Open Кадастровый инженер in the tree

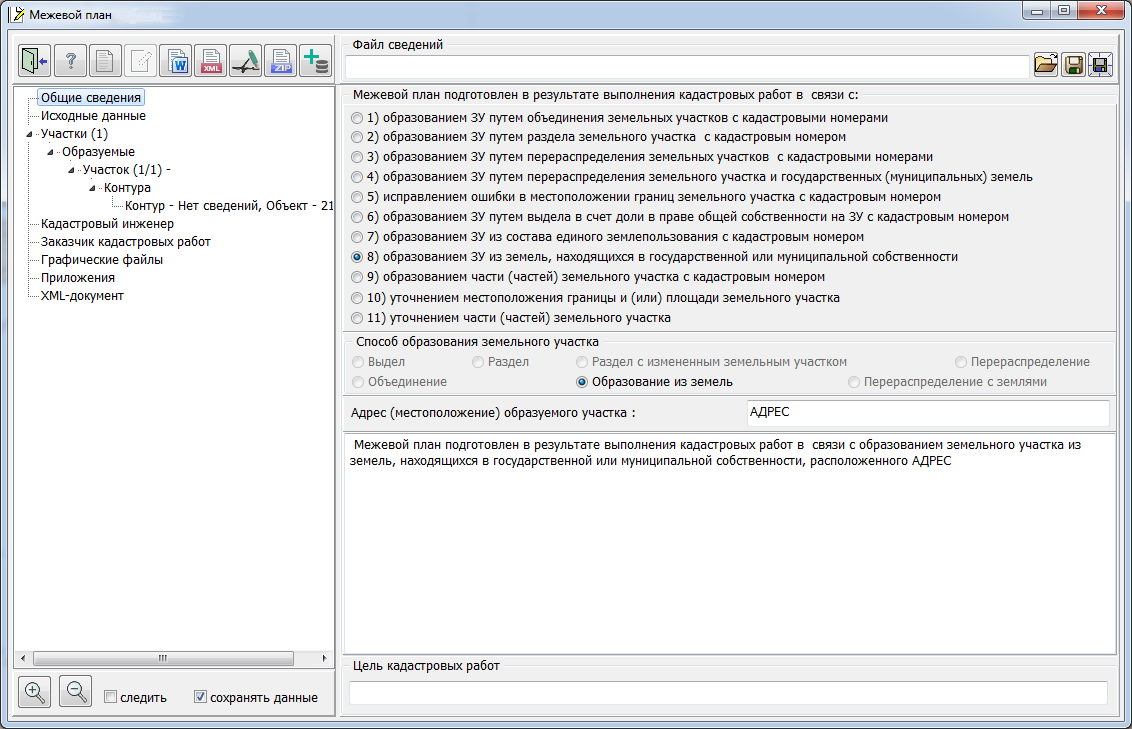[107, 224]
